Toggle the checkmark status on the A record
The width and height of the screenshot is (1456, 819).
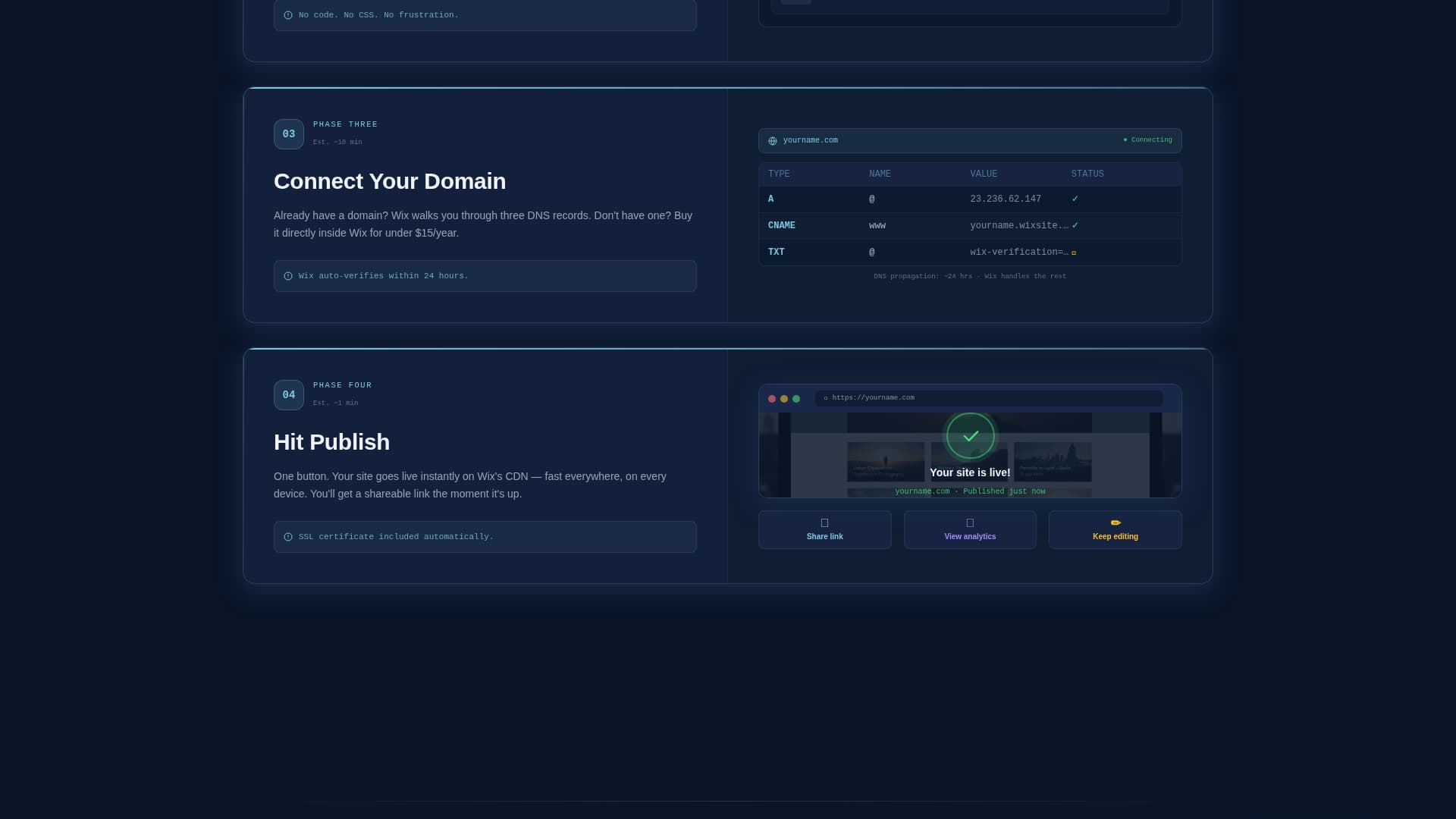click(1076, 199)
